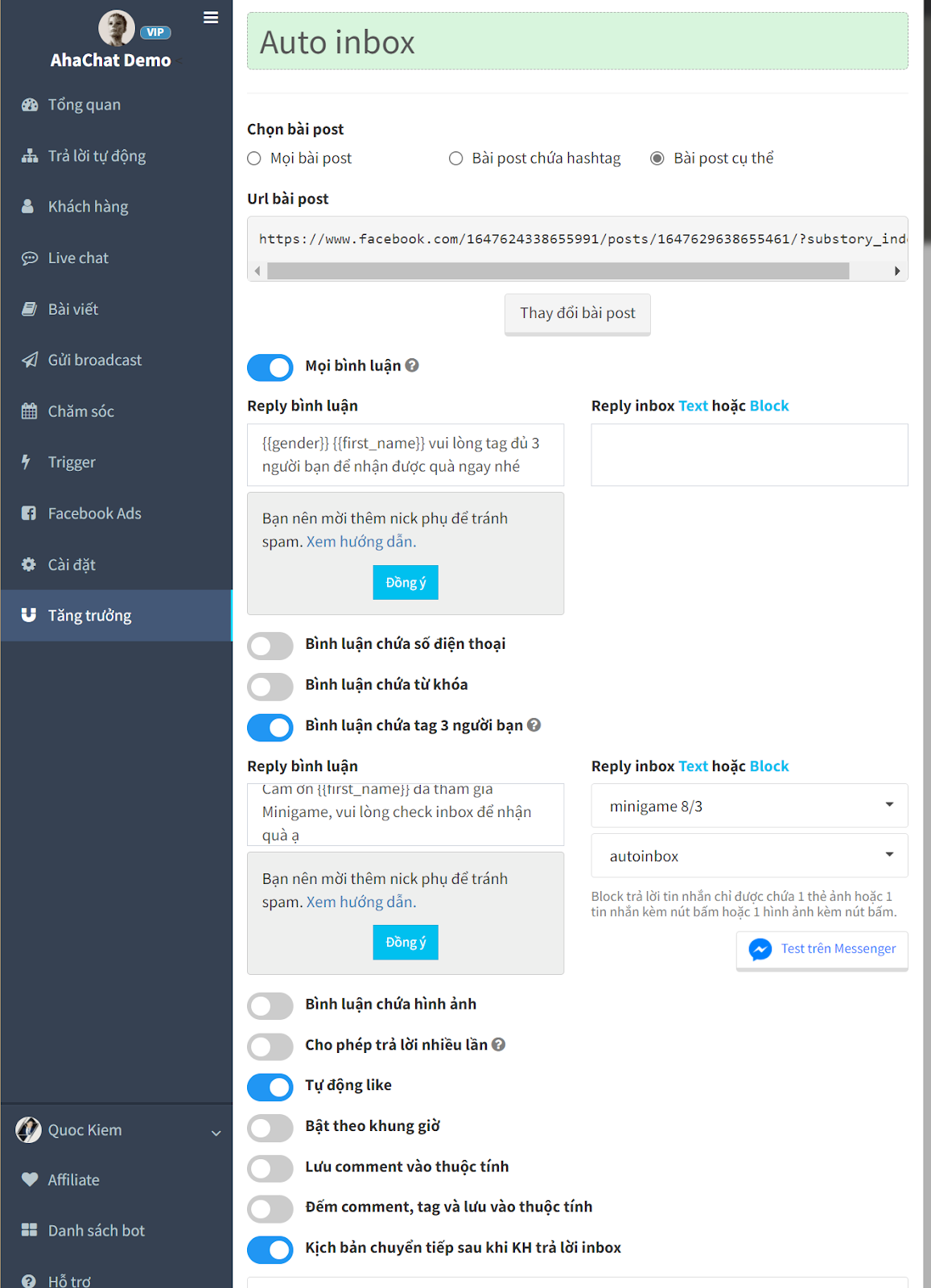Enable Bình luận chứa hình ảnh toggle
The image size is (931, 1288).
pyautogui.click(x=270, y=1005)
